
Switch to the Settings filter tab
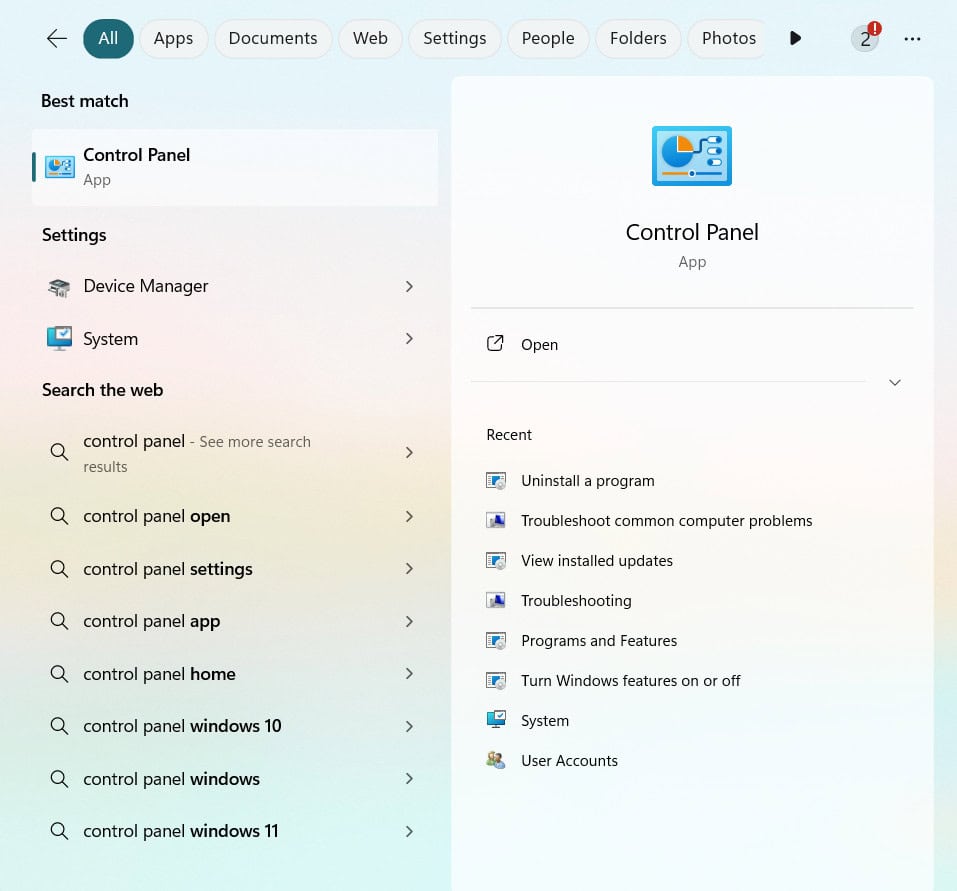[x=455, y=38]
